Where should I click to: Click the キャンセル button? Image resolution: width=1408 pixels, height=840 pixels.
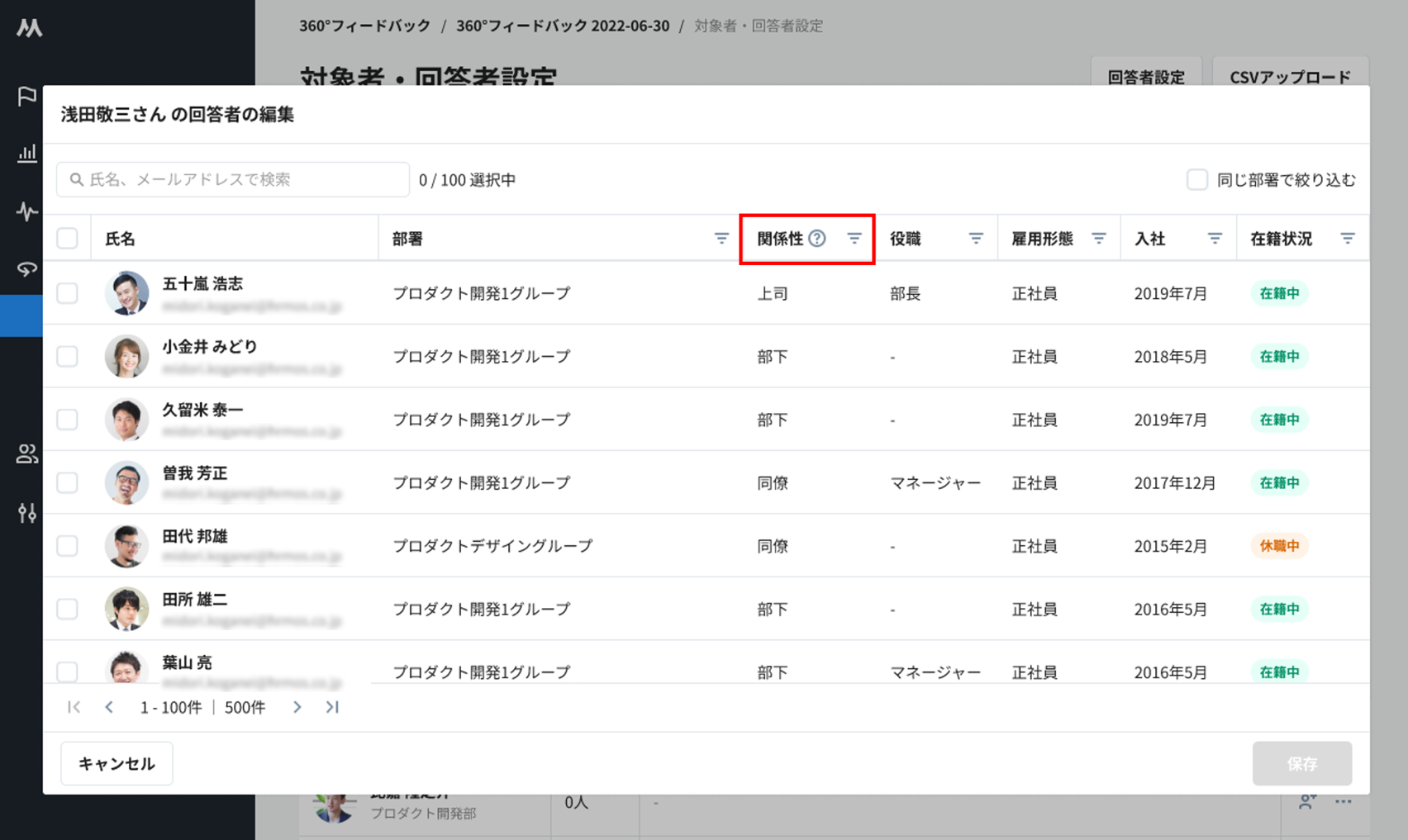[117, 763]
